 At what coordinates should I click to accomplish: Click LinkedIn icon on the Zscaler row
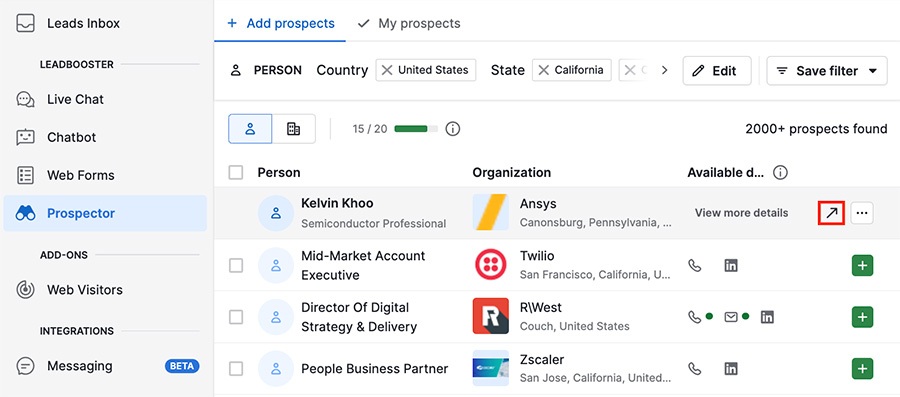point(731,369)
